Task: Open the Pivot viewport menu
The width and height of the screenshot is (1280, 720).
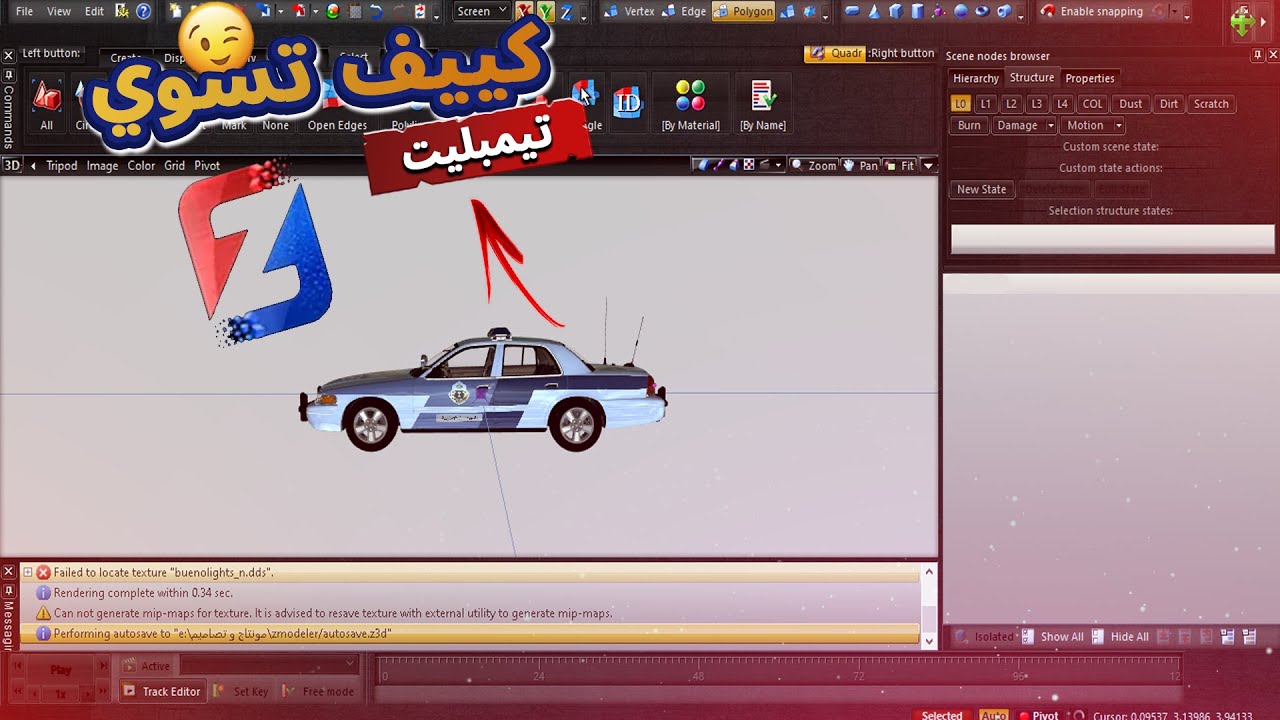Action: [207, 165]
